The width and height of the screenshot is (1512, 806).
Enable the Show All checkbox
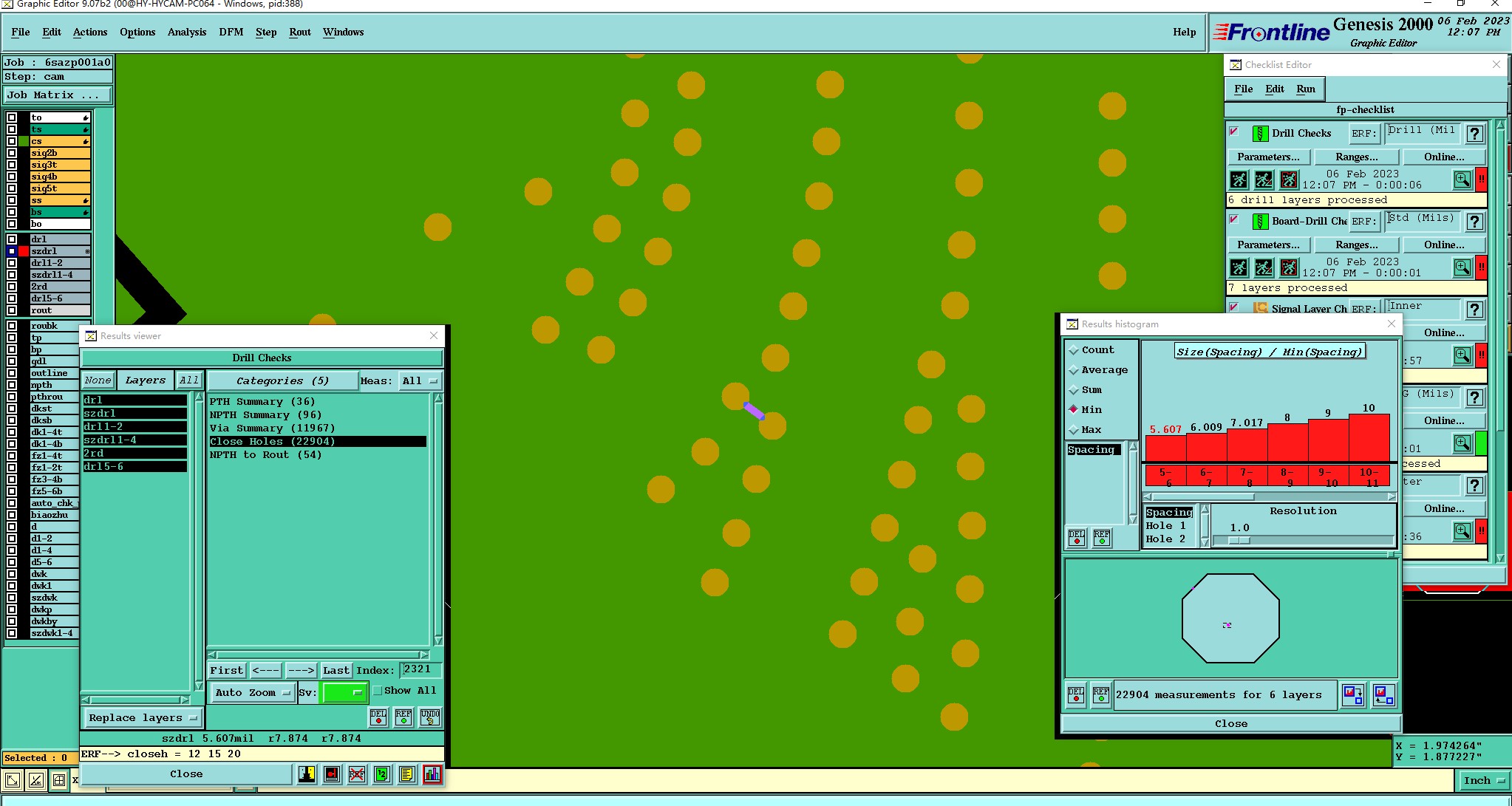(378, 691)
